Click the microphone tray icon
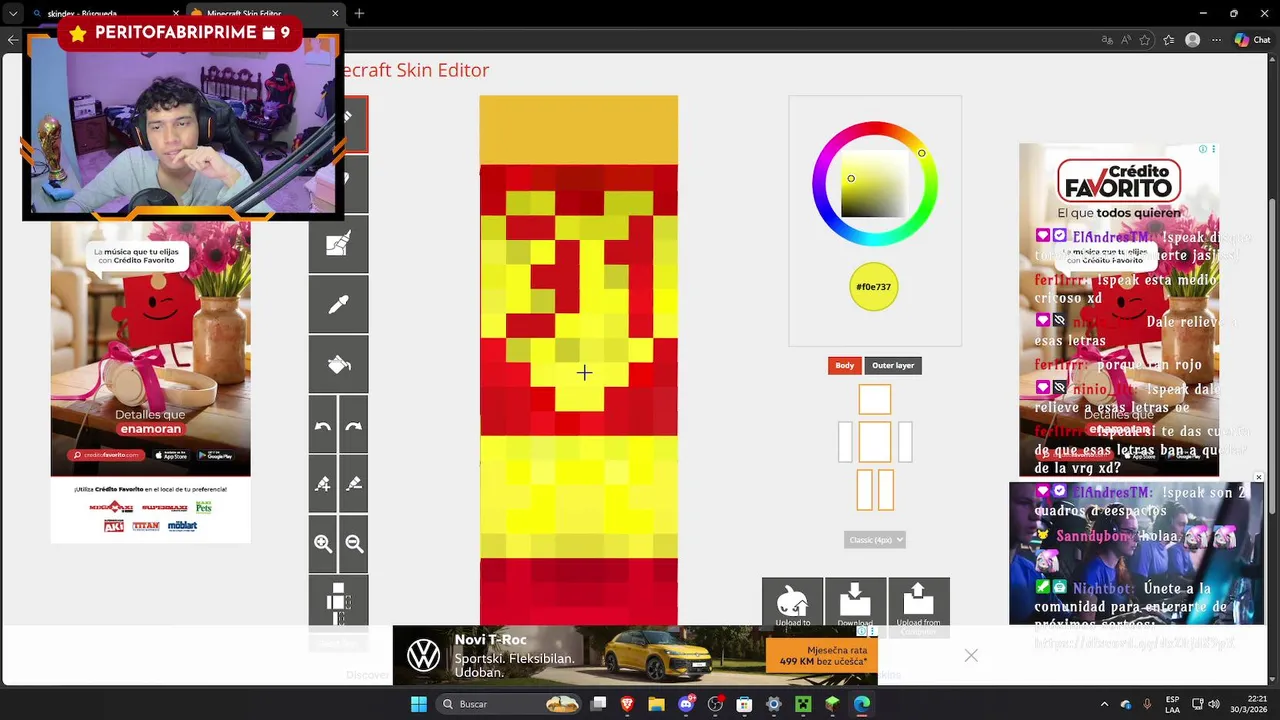The image size is (1280, 720). coord(1147,704)
